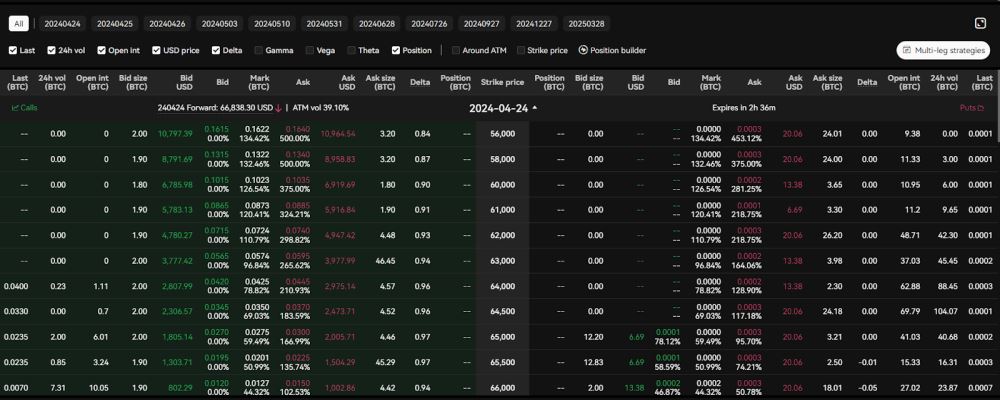Uncheck the Last checkbox
The height and width of the screenshot is (400, 1000).
13,50
